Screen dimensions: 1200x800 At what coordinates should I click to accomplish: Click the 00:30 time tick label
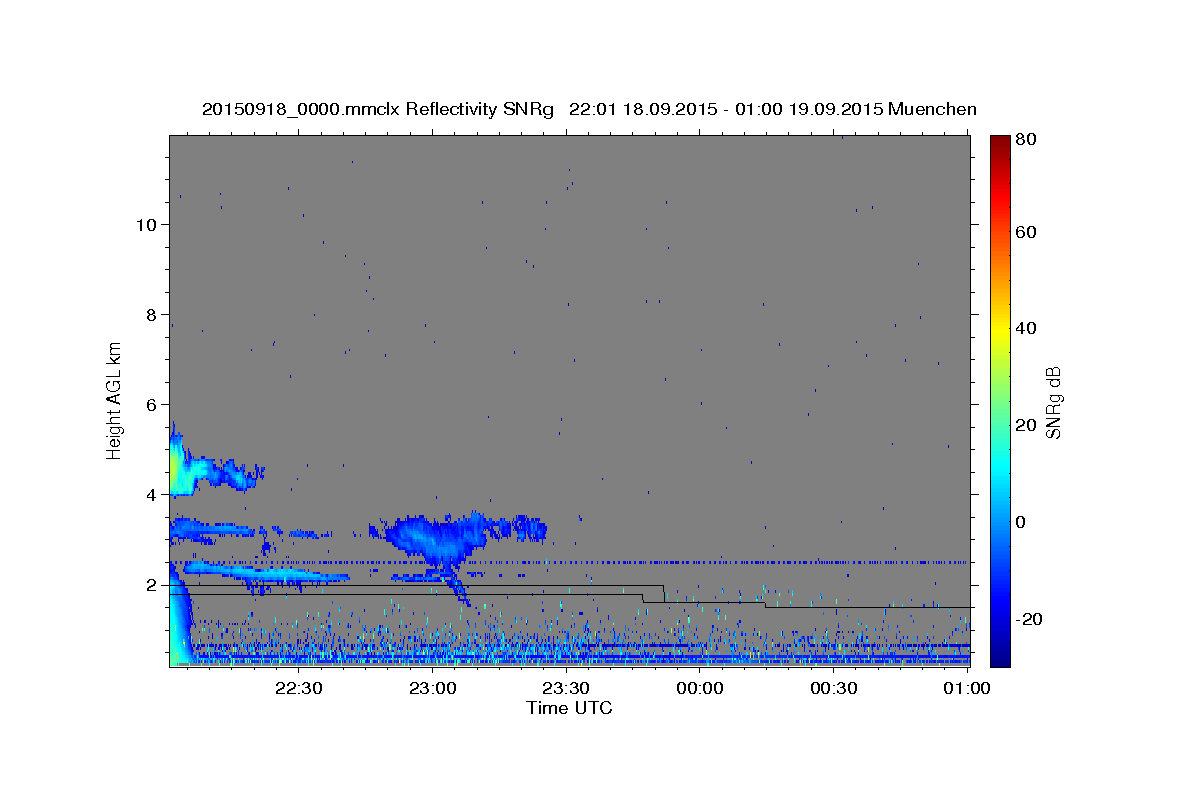pyautogui.click(x=833, y=689)
